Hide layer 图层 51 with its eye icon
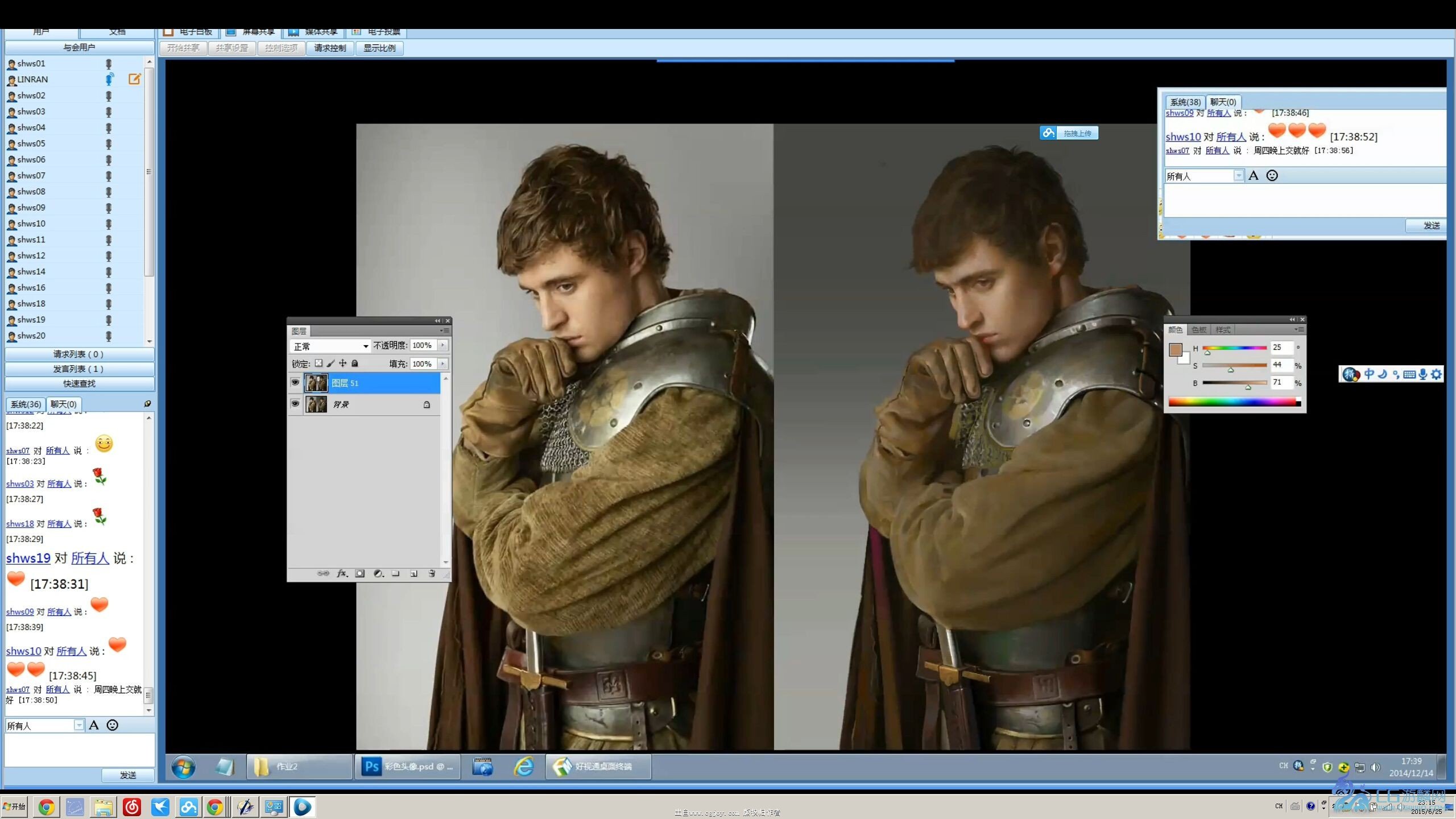Image resolution: width=1456 pixels, height=819 pixels. click(295, 383)
